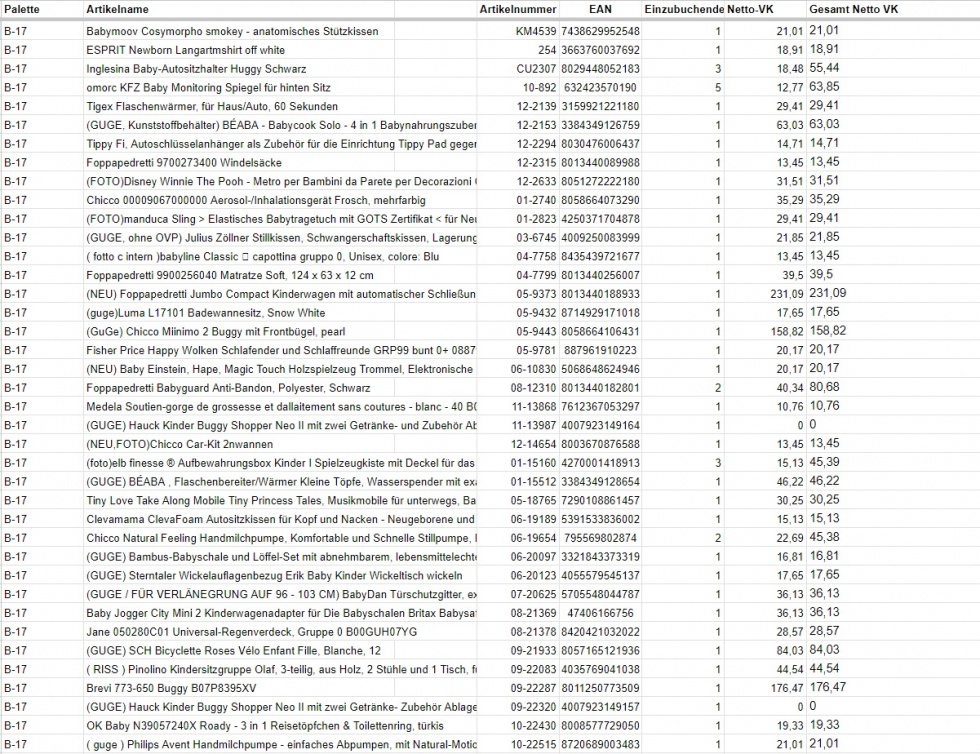Click the Netto-VK value "12,77"
This screenshot has width=980, height=754.
pos(790,88)
